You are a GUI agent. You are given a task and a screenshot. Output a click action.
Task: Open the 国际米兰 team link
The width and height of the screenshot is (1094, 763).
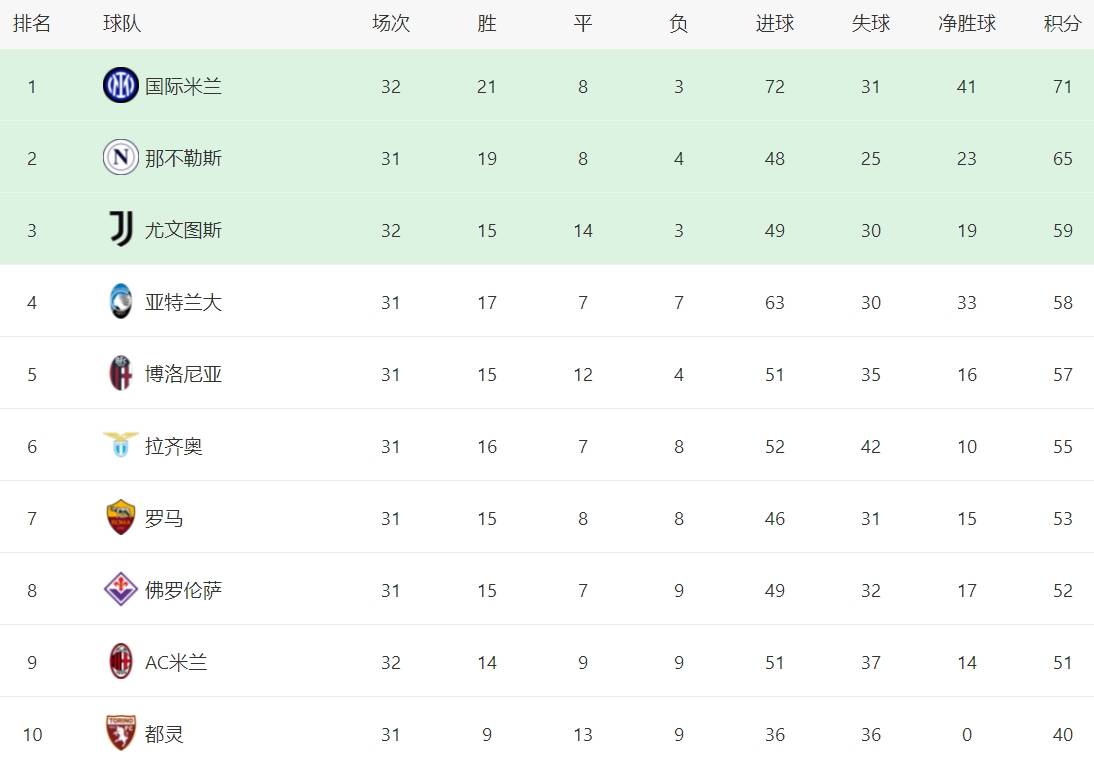183,87
